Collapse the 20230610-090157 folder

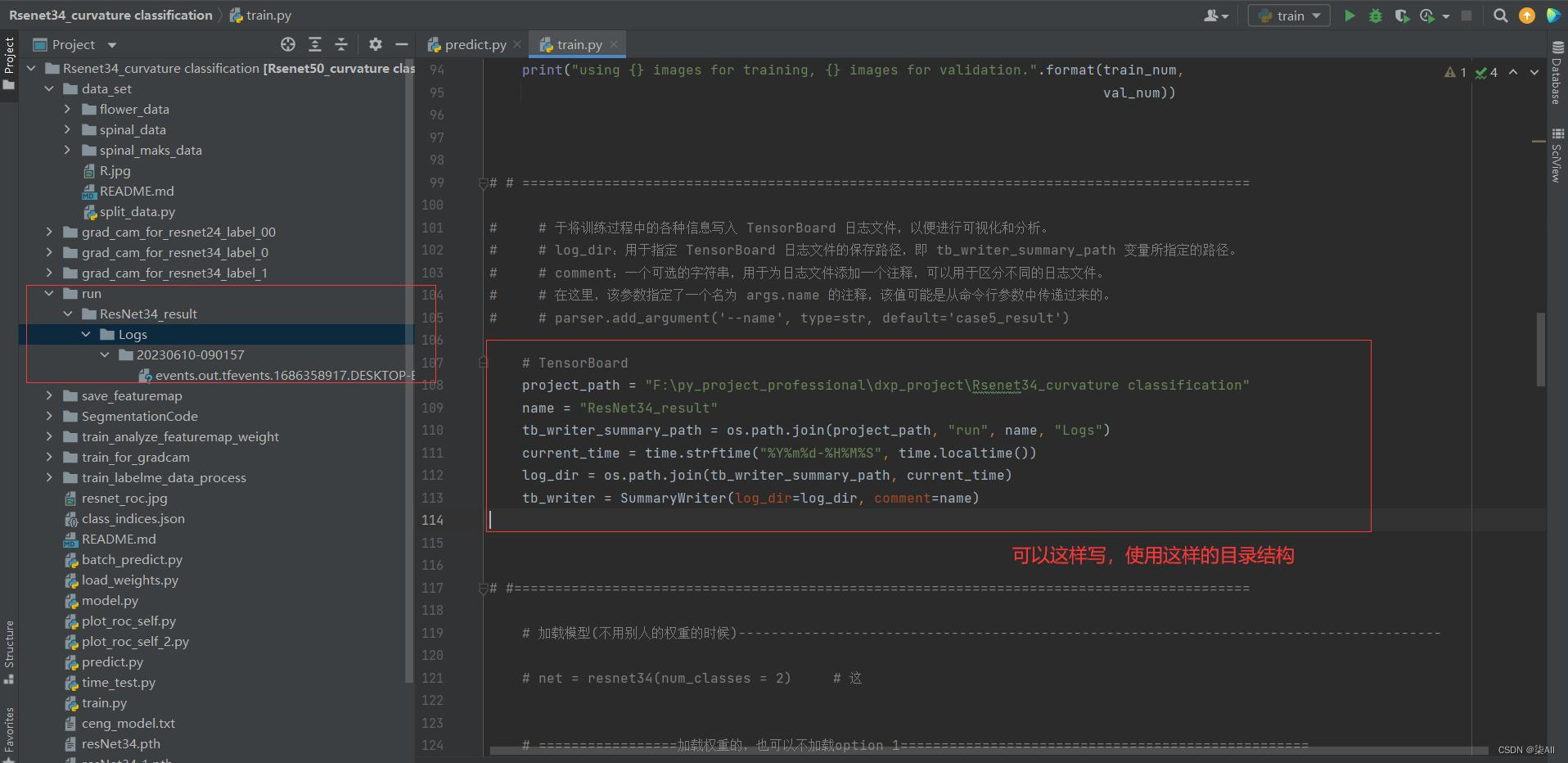[105, 354]
